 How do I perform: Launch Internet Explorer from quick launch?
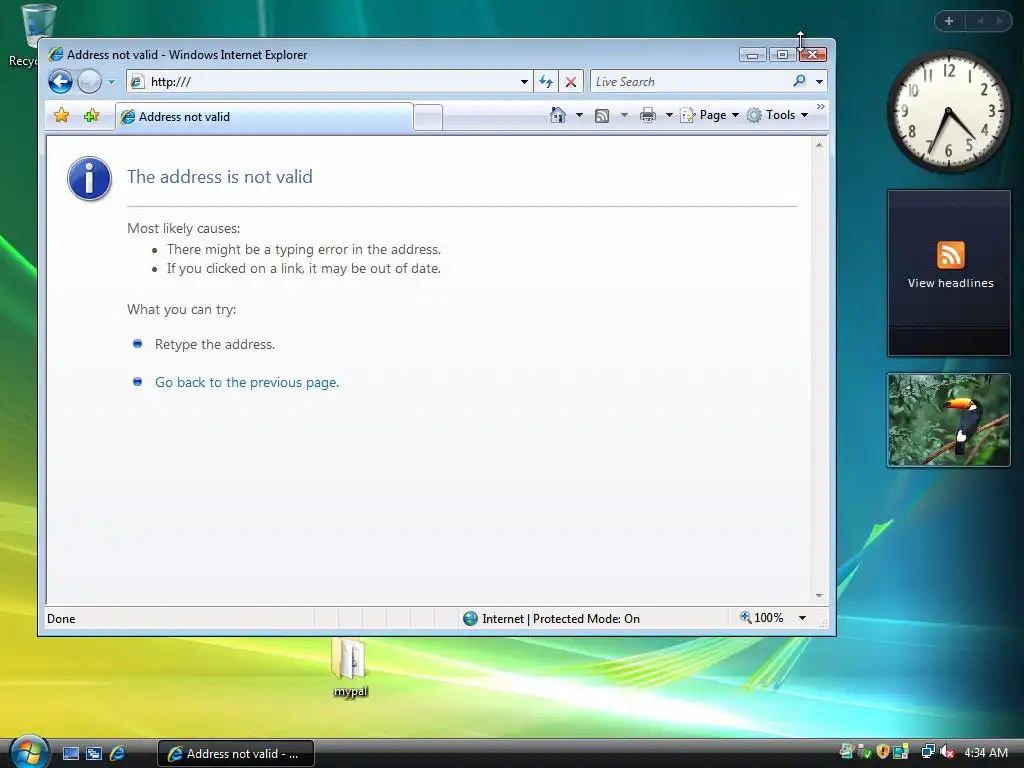coord(118,753)
